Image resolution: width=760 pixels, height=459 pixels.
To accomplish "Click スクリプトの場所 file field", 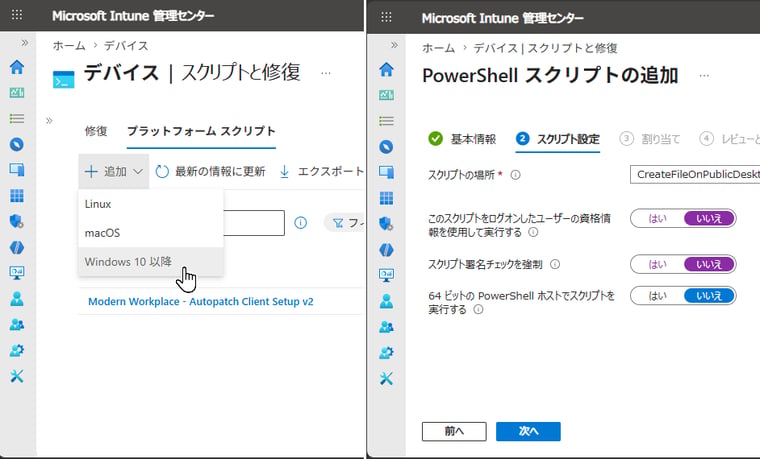I will [695, 174].
